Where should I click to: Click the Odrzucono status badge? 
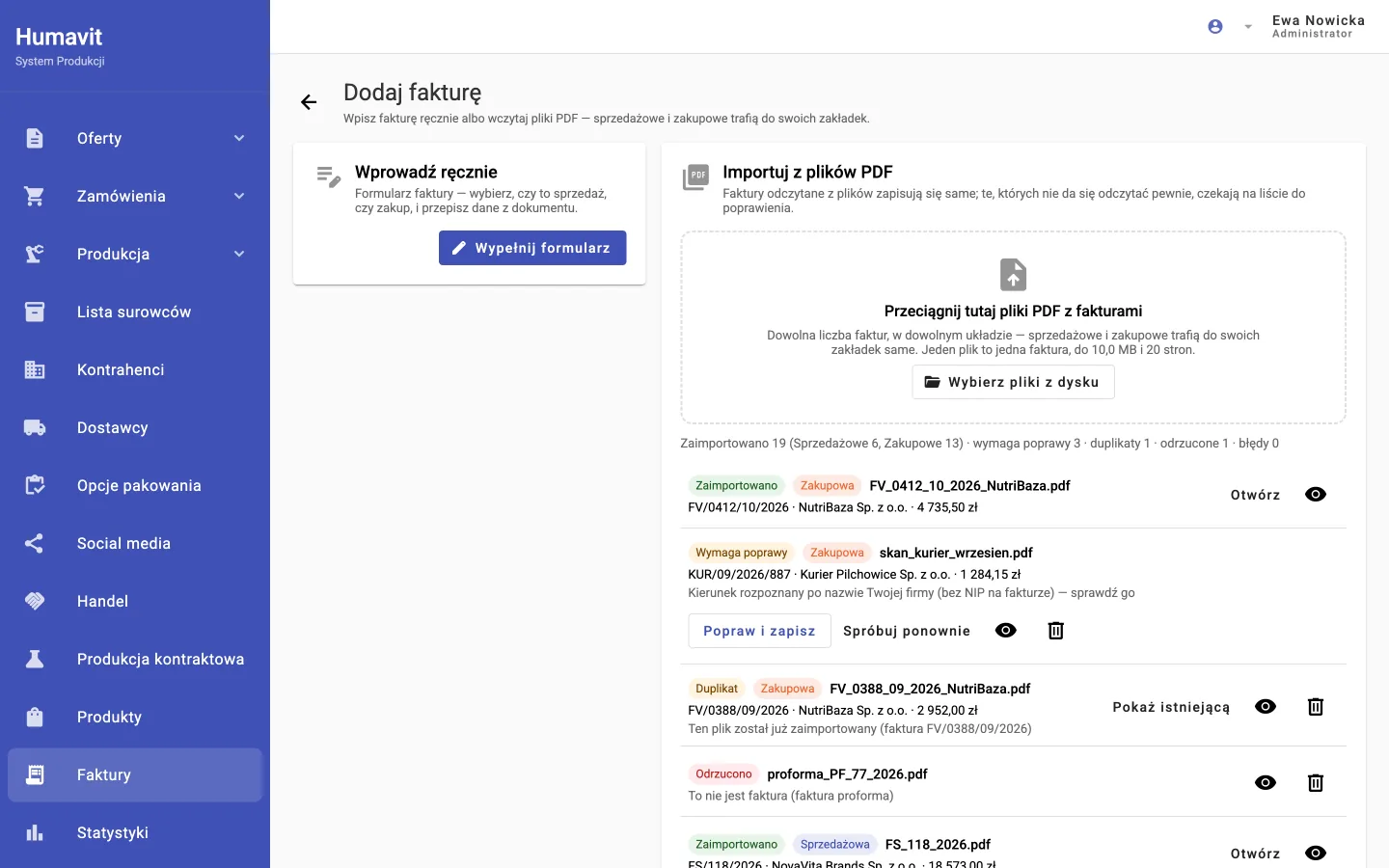pos(723,774)
